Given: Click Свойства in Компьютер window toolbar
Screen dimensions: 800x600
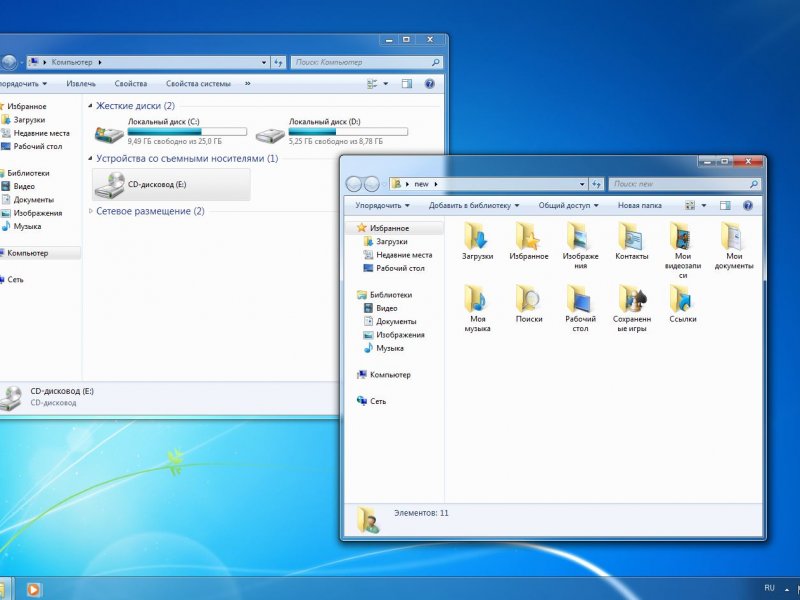Looking at the screenshot, I should [x=131, y=84].
